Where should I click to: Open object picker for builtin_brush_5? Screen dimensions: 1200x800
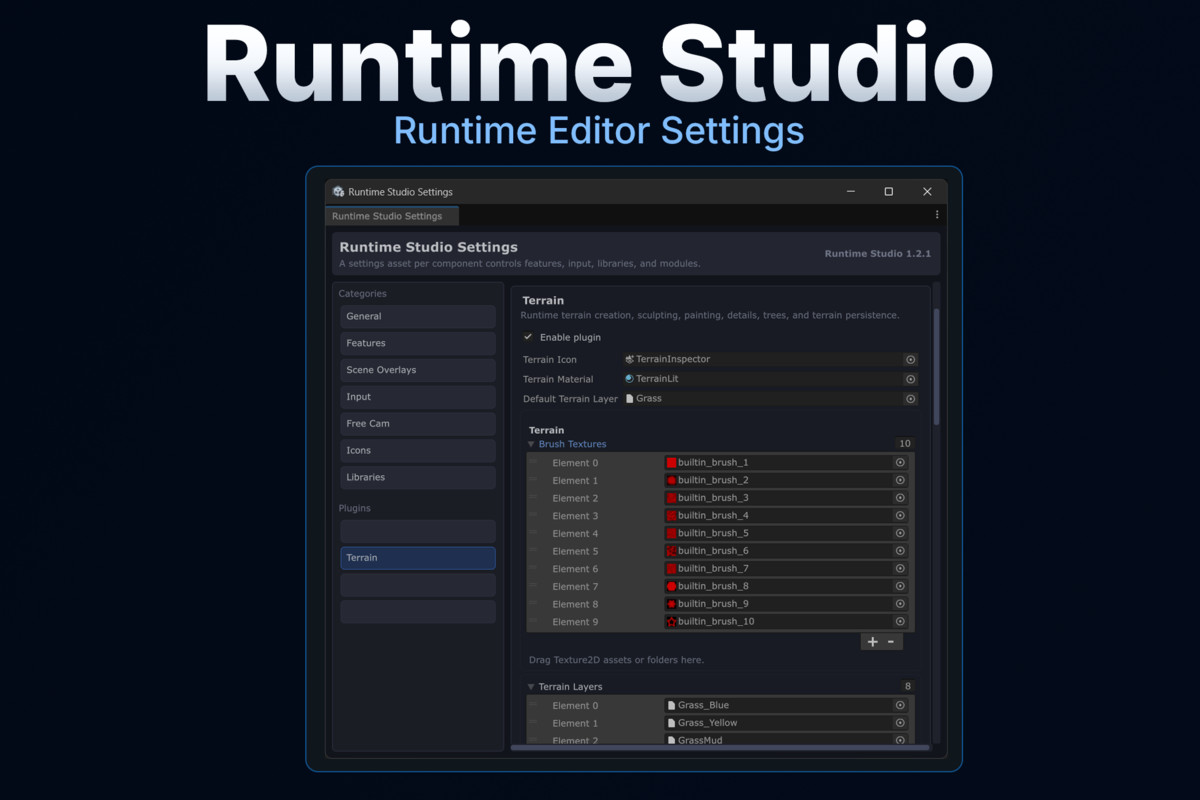[x=900, y=533]
